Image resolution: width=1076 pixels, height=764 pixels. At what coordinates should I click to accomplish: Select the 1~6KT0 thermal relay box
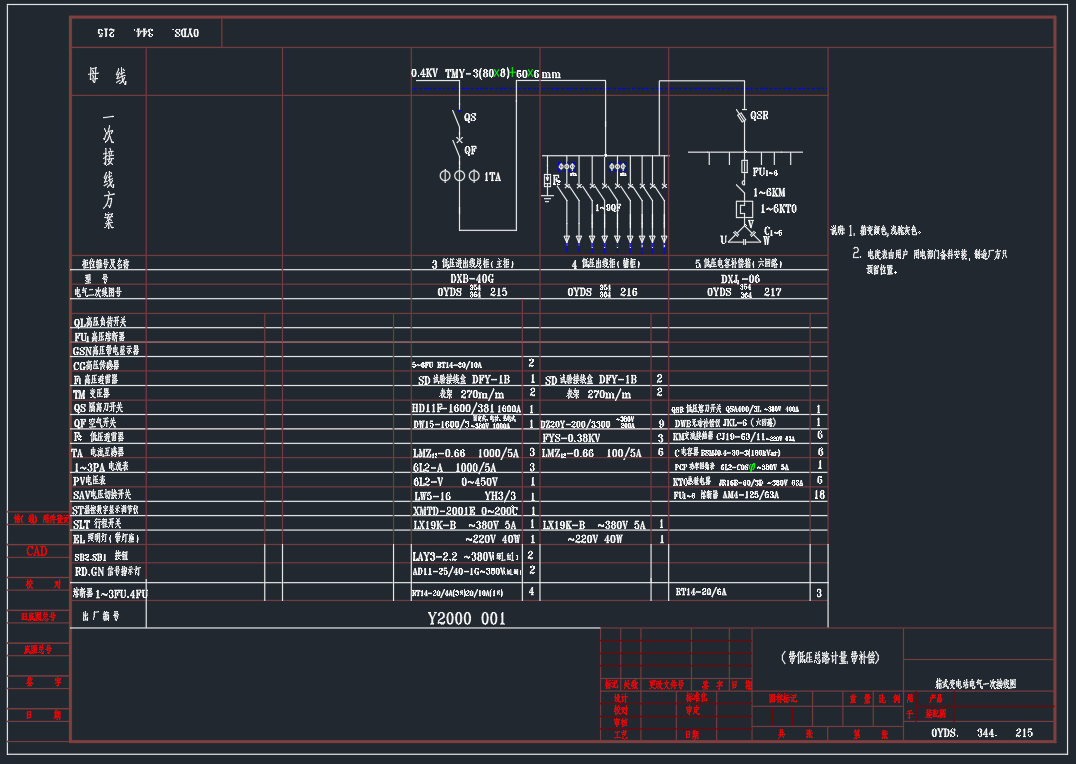click(x=744, y=209)
